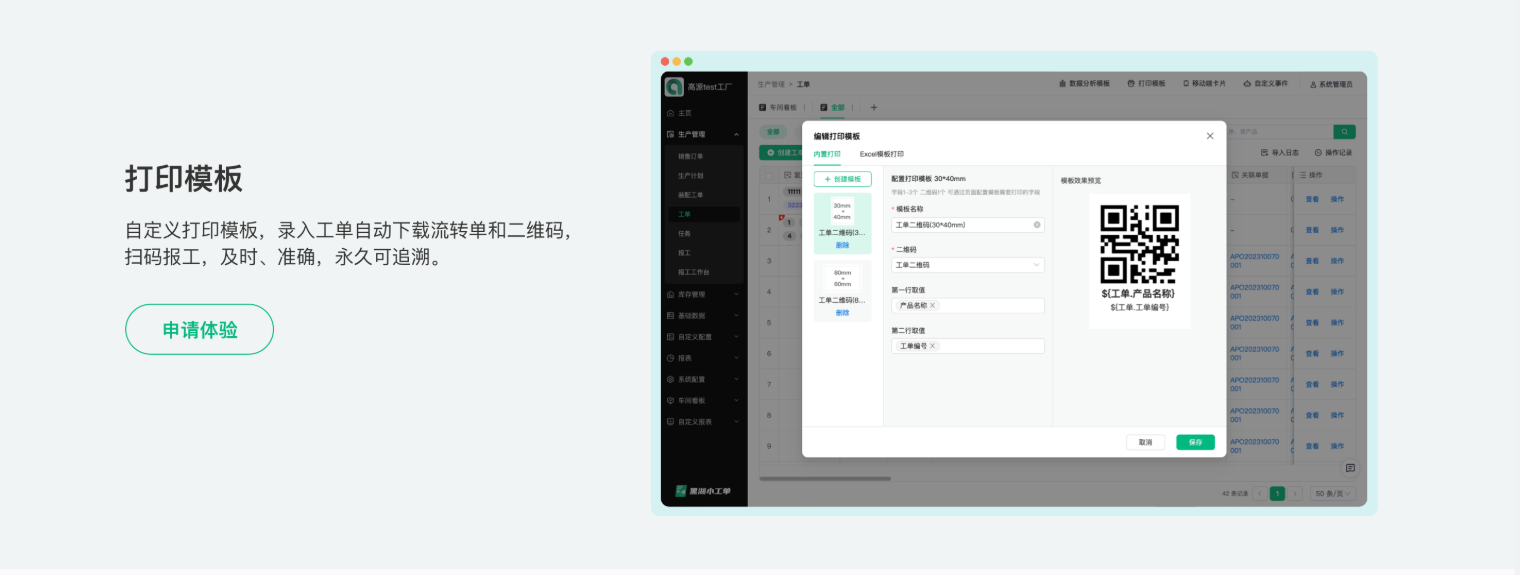Expand the 自定义报表 sidebar section
This screenshot has height=575, width=1520.
coord(736,422)
